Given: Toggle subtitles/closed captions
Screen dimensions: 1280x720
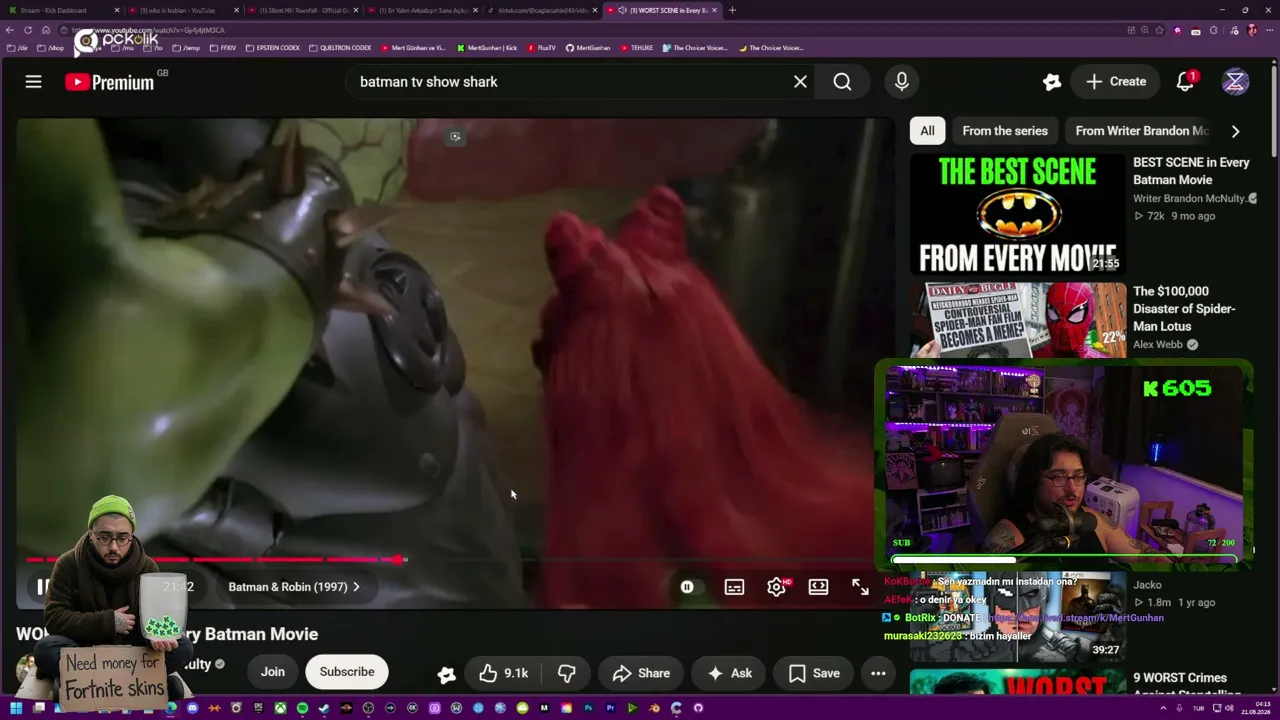Looking at the screenshot, I should (x=734, y=587).
